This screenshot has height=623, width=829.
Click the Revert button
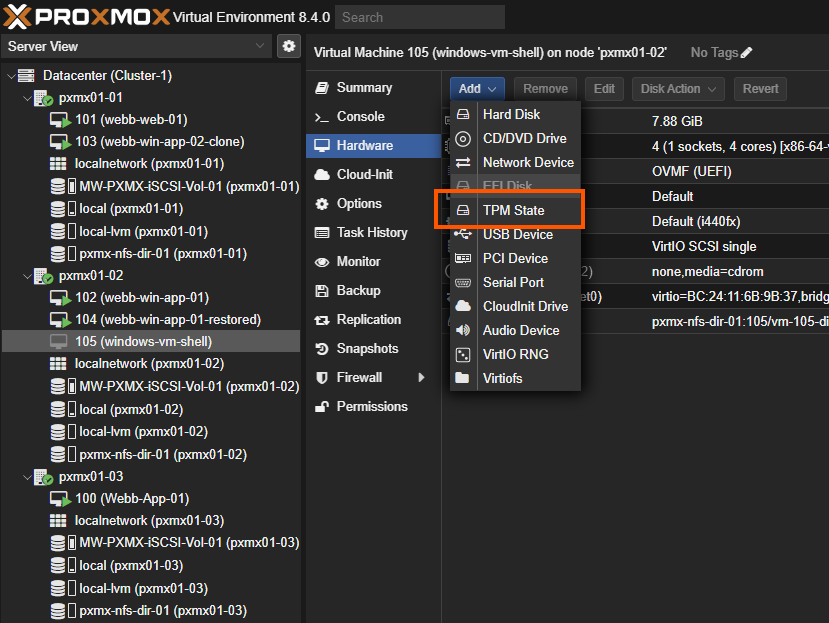coord(760,89)
